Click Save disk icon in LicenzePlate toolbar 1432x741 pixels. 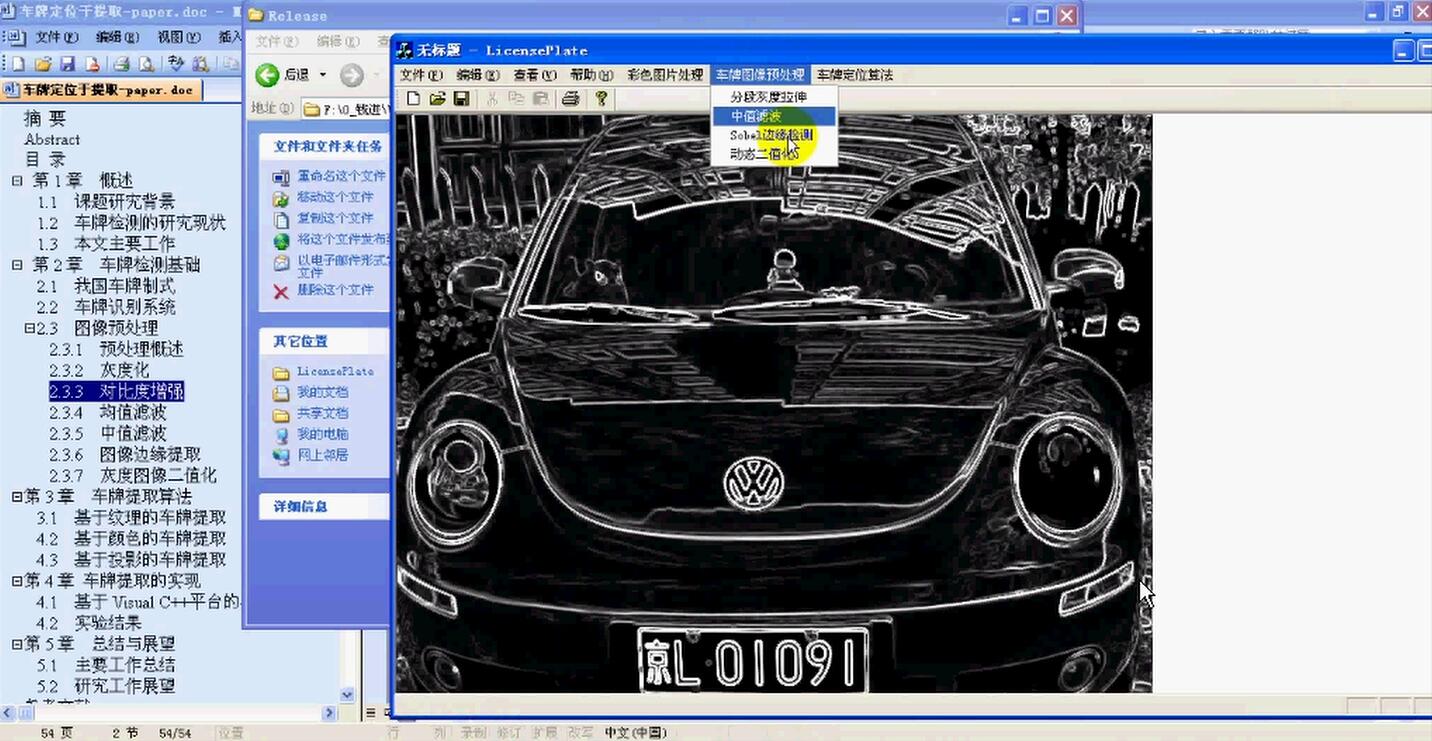coord(461,98)
